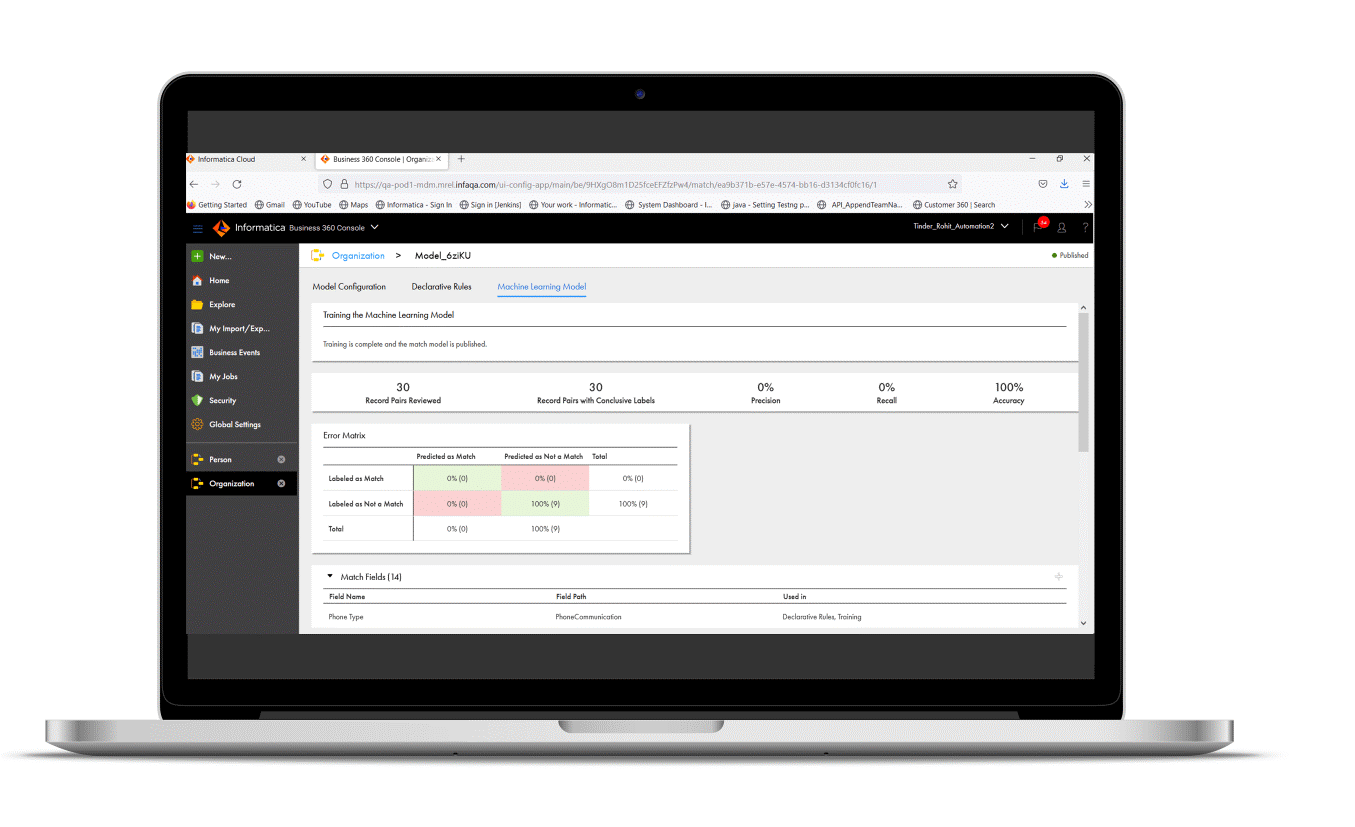Open Business Events in sidebar

[234, 353]
